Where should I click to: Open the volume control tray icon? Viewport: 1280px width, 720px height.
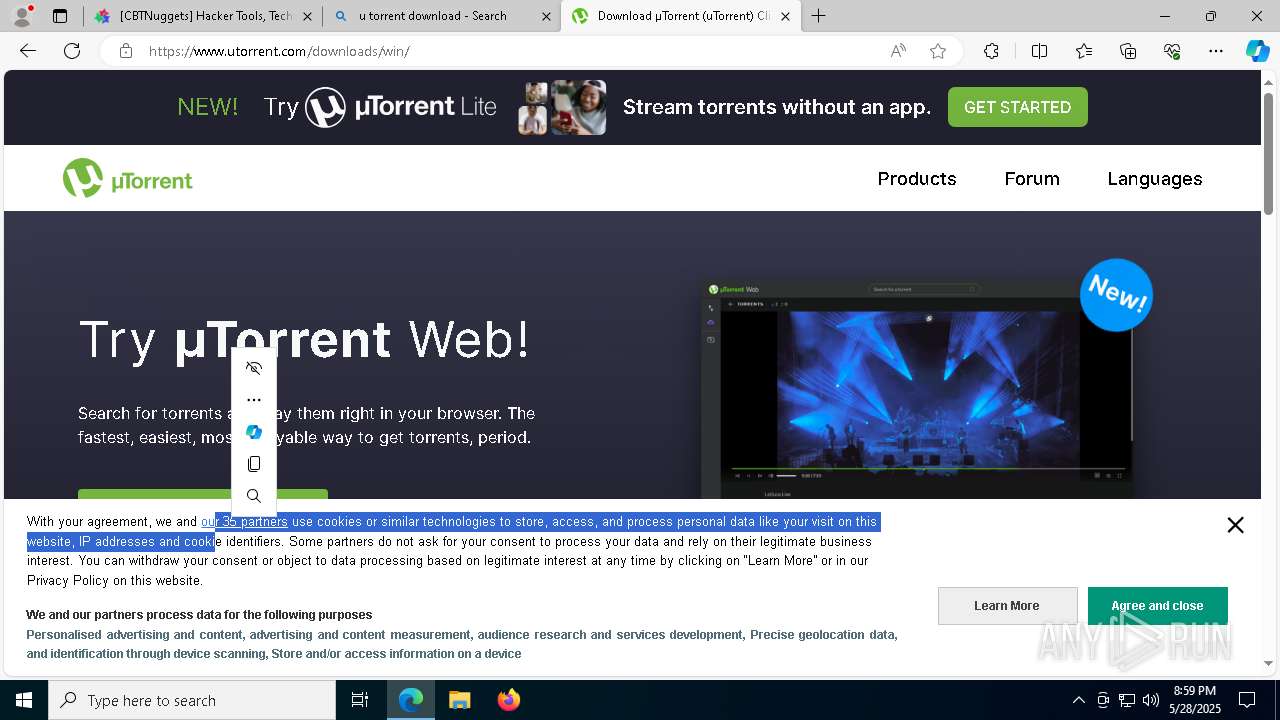[x=1151, y=700]
